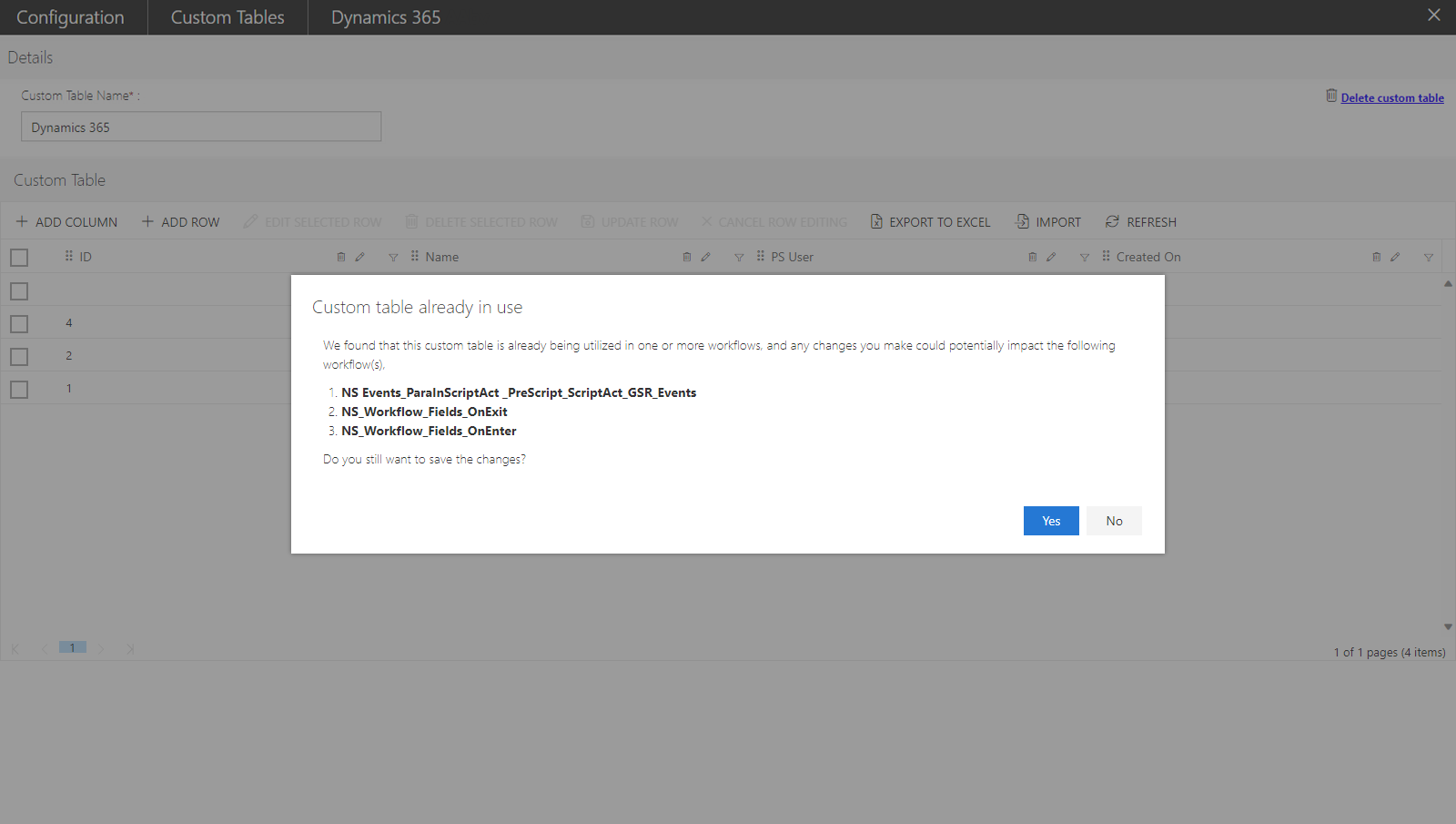The image size is (1456, 824).
Task: Toggle the select-all header checkbox
Action: tap(19, 258)
